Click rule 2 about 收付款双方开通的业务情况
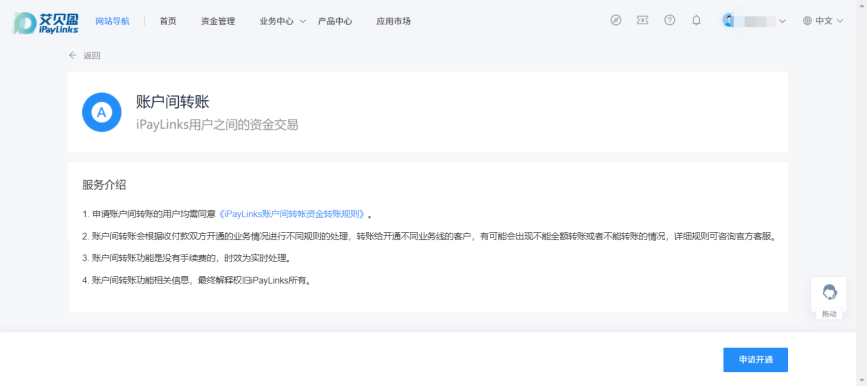 (430, 236)
